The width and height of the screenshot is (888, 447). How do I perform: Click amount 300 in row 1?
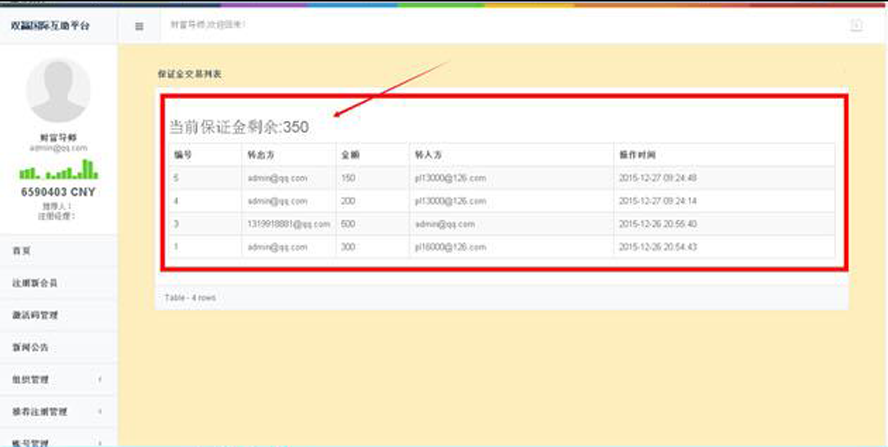point(348,247)
